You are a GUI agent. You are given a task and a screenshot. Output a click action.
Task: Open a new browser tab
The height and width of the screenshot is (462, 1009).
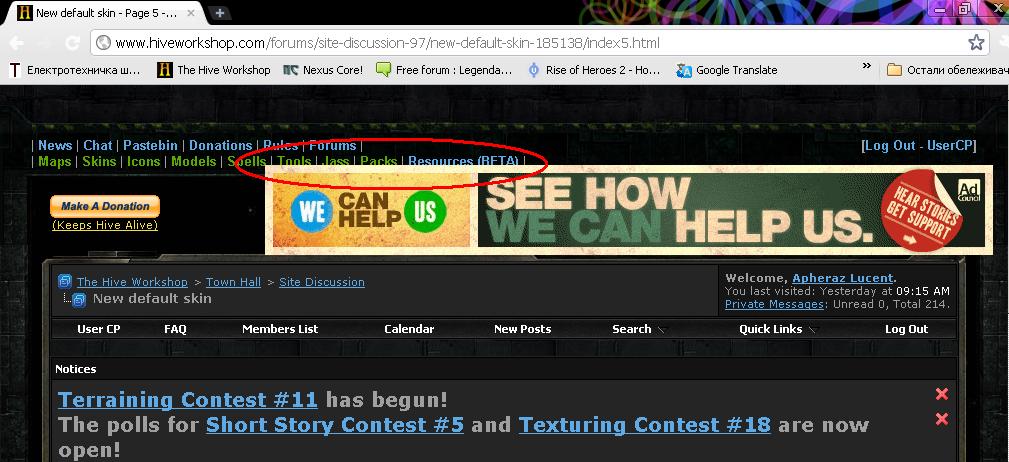click(219, 12)
